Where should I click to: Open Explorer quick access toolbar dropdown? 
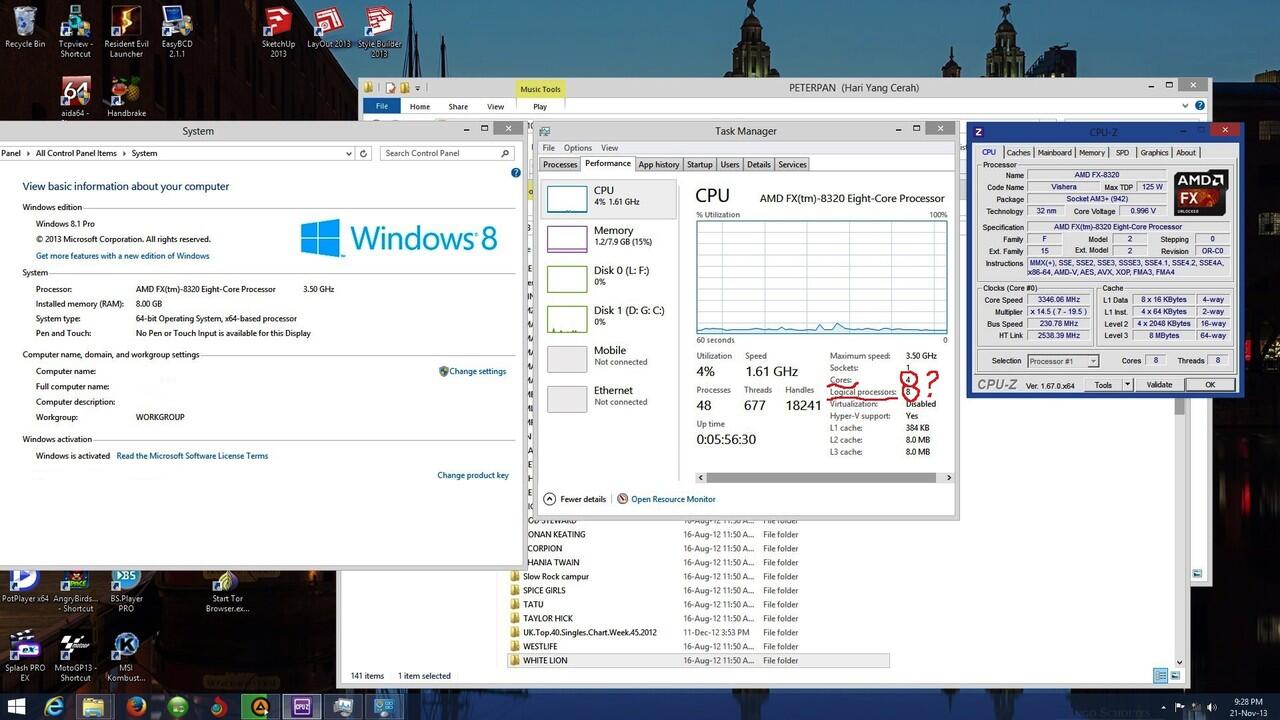[417, 88]
